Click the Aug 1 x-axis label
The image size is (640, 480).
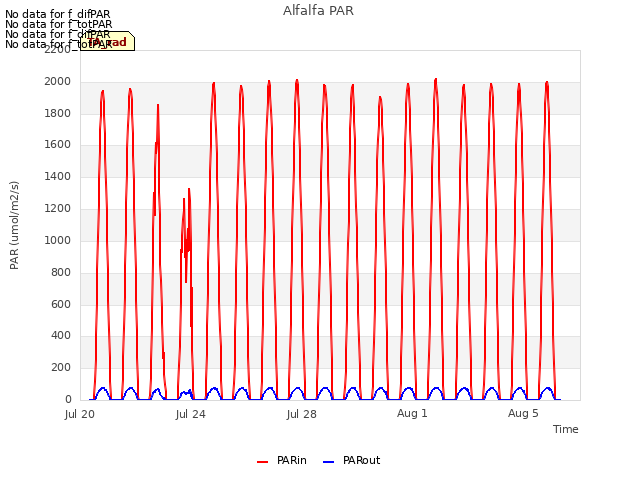412,413
